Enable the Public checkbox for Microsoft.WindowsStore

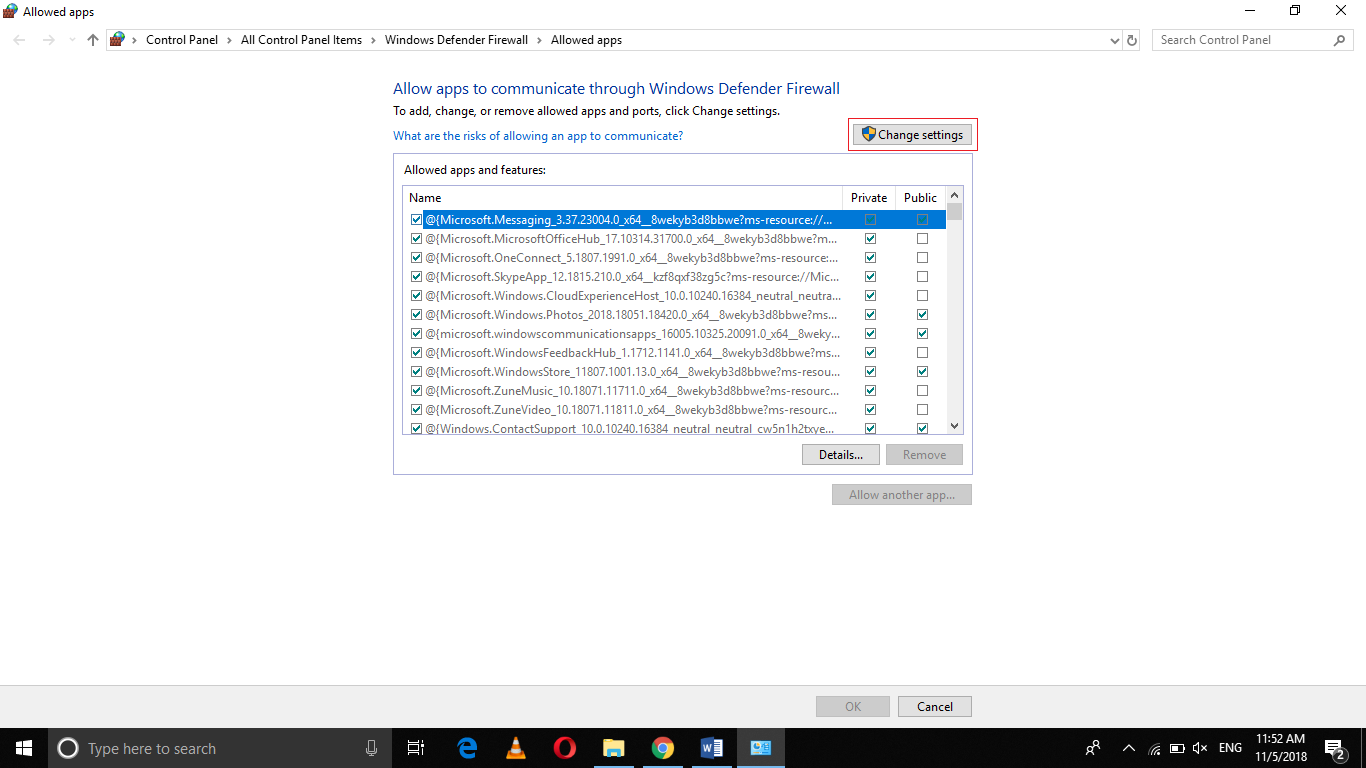(x=922, y=371)
